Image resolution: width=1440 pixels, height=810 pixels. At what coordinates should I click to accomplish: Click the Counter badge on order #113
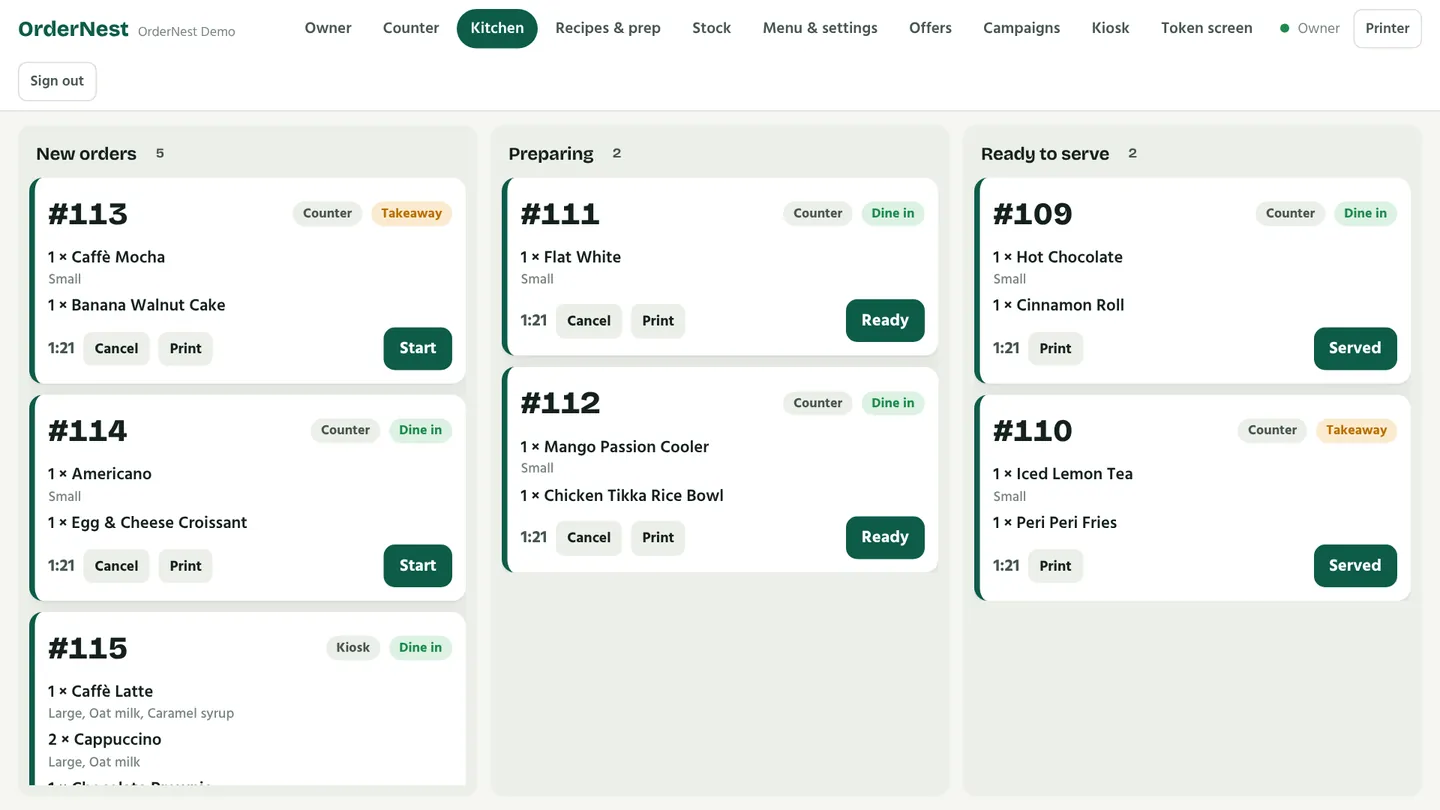point(327,213)
